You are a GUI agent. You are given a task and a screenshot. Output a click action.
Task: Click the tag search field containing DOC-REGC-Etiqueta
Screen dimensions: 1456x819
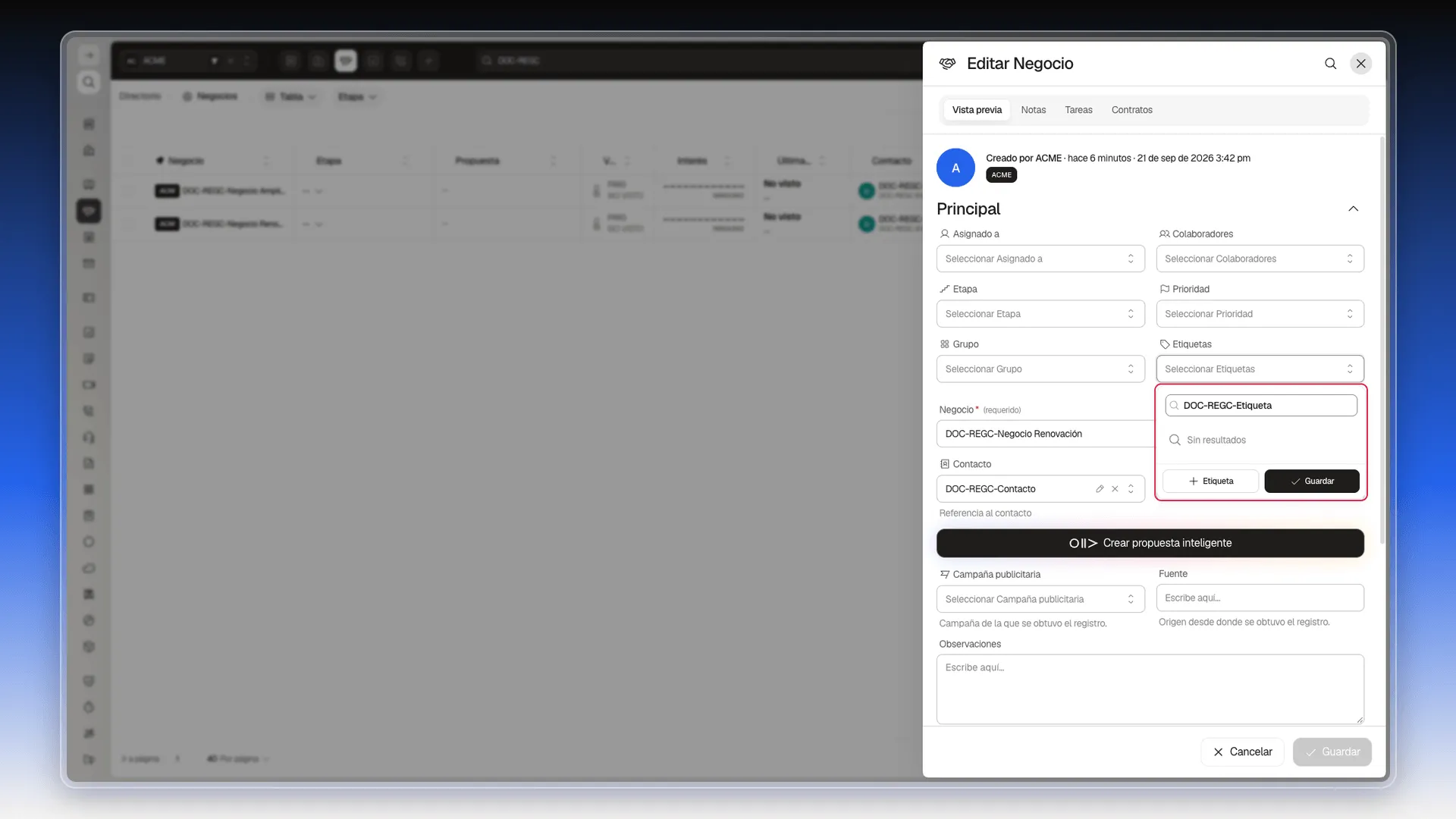(x=1261, y=406)
